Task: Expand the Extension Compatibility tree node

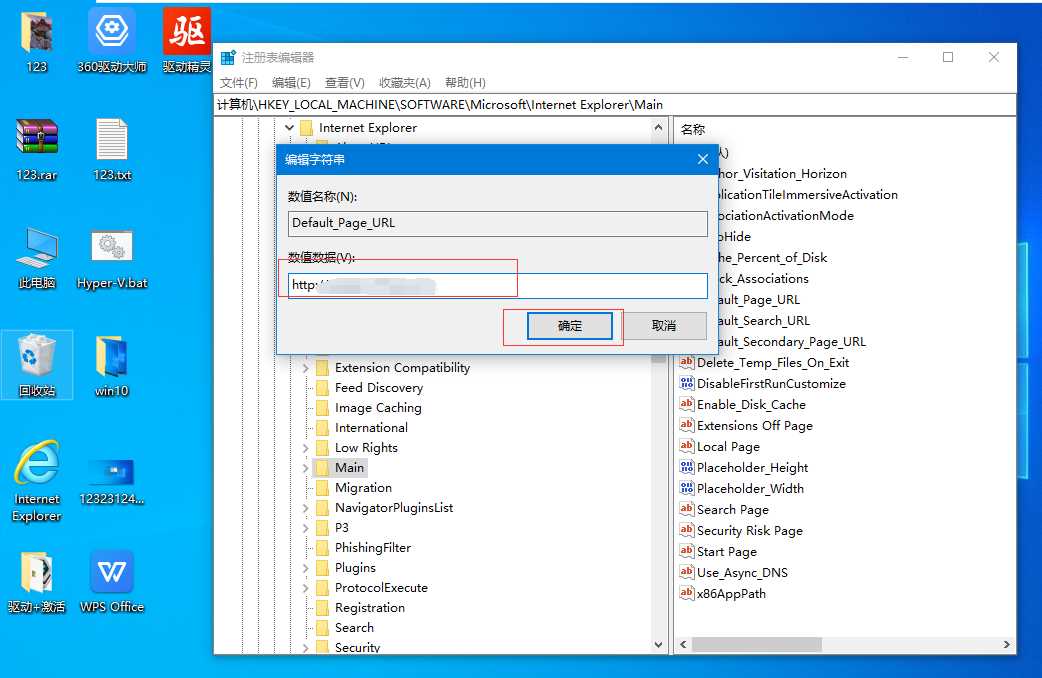Action: 306,368
